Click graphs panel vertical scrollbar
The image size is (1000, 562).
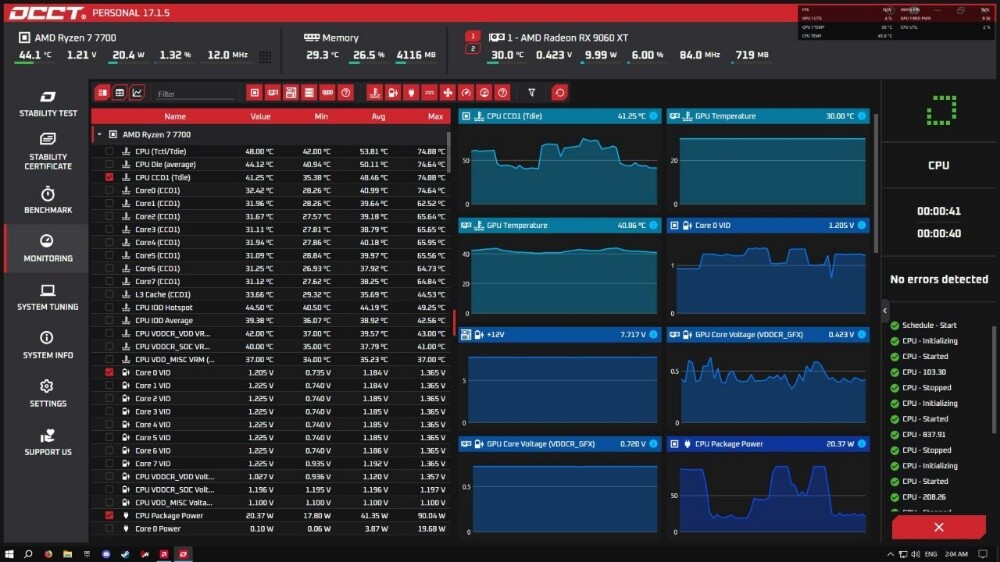(x=876, y=182)
